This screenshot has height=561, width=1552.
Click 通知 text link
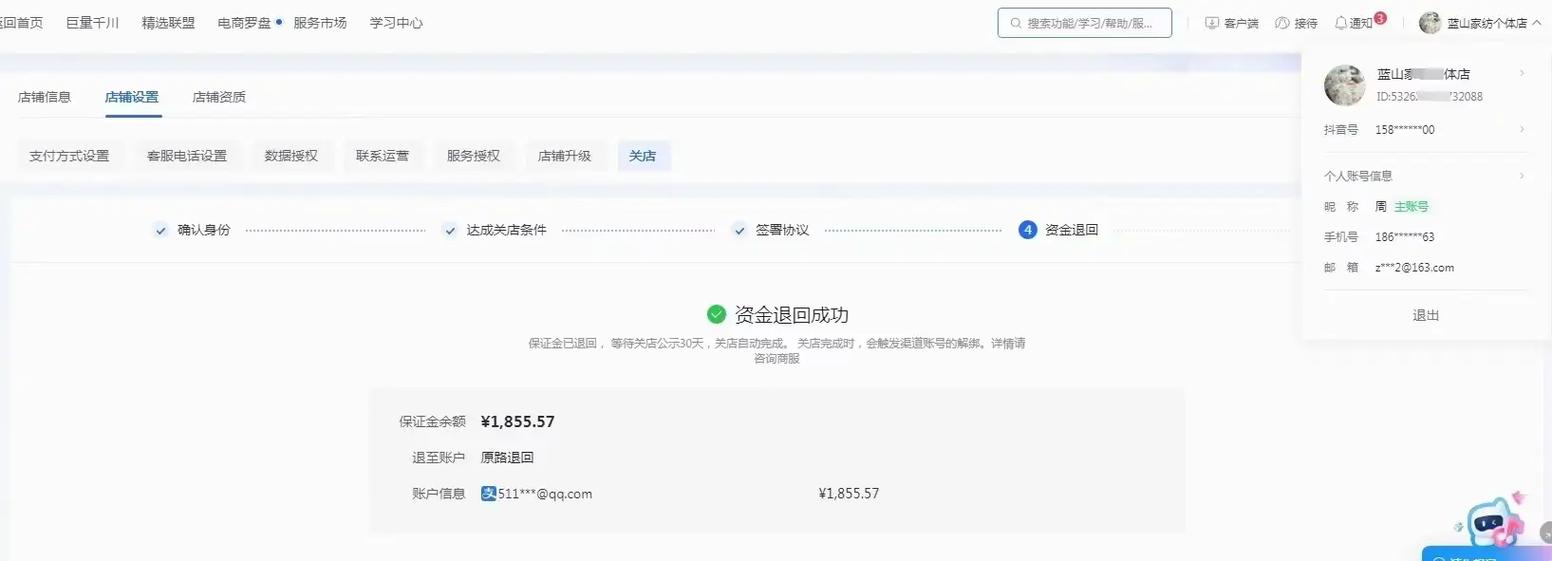[x=1361, y=23]
